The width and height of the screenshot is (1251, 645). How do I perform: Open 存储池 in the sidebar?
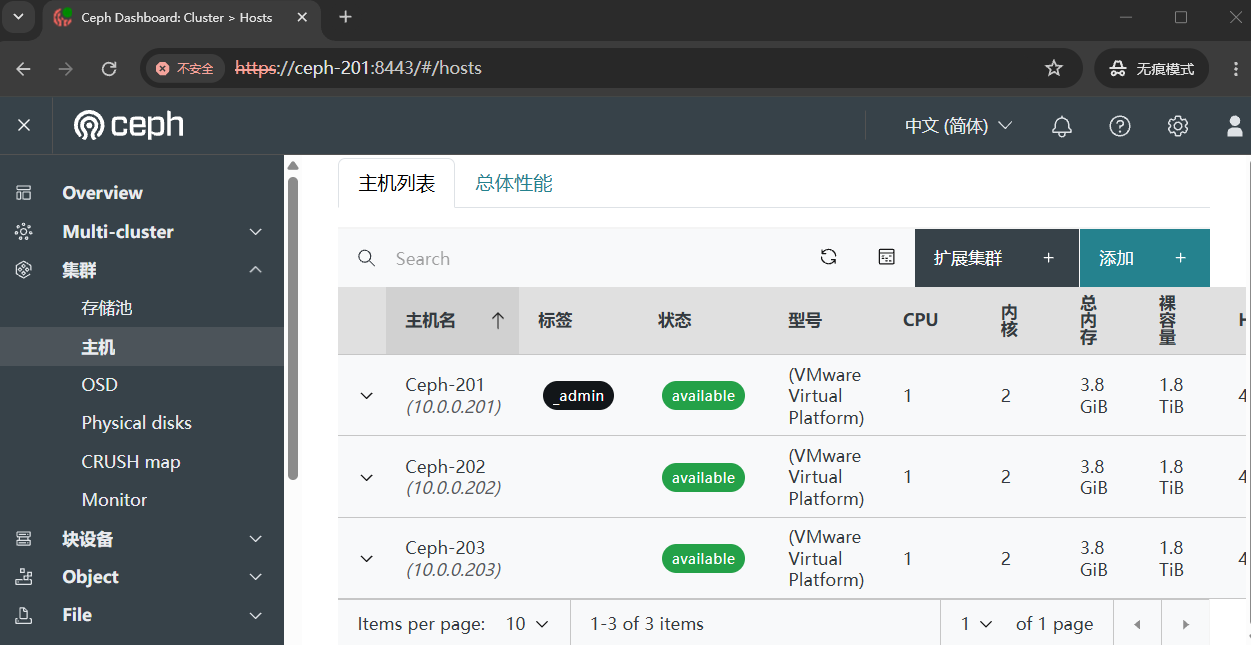point(107,308)
